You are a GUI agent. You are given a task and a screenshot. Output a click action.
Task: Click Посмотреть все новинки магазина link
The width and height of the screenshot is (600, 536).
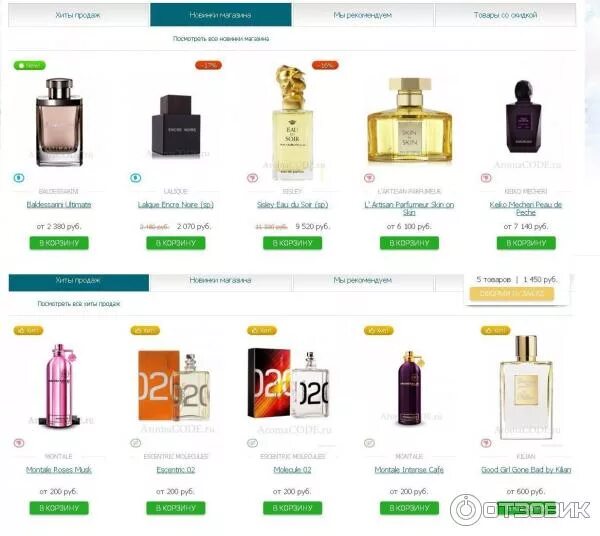[x=221, y=39]
